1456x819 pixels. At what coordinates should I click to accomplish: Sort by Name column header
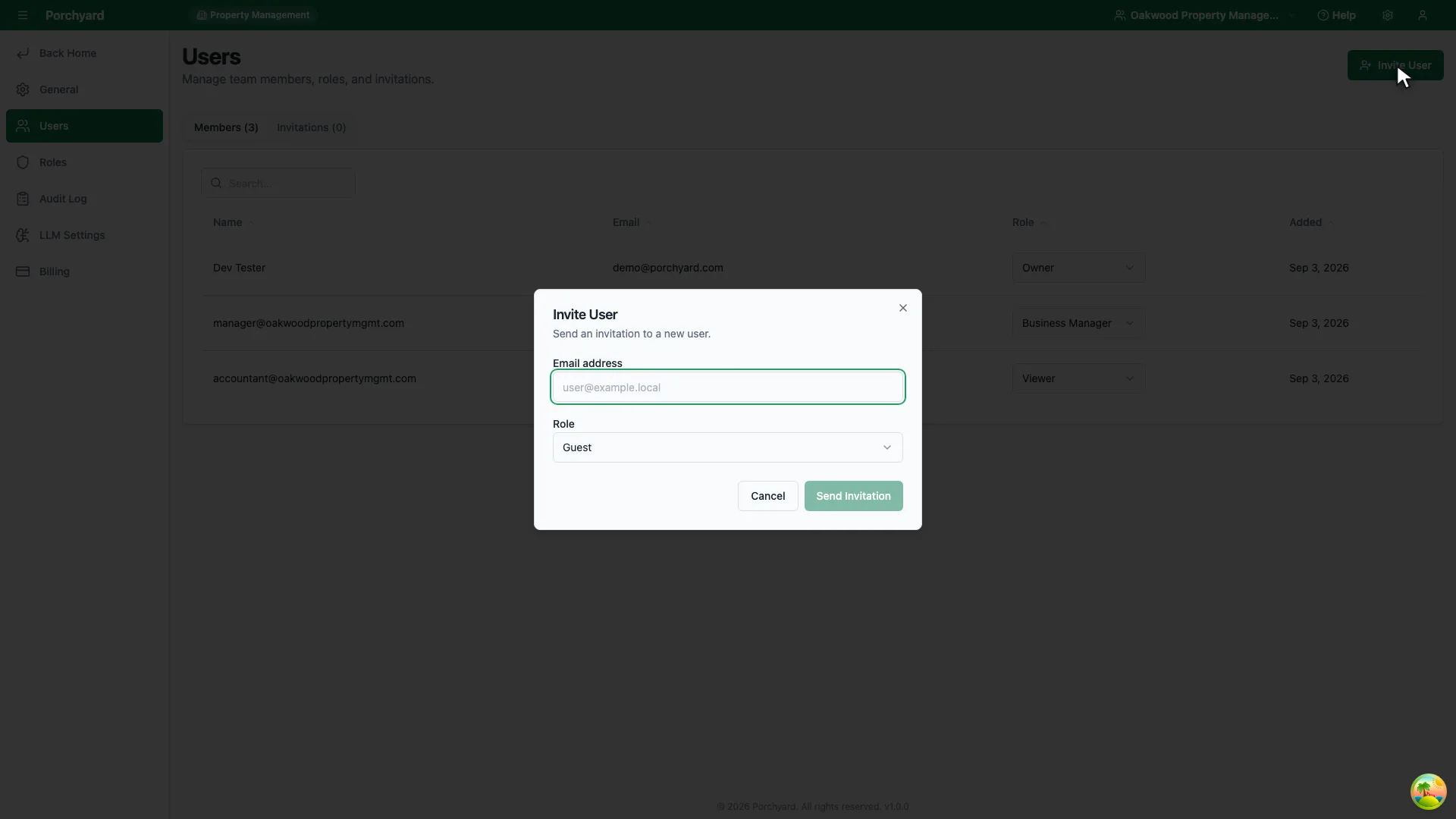pyautogui.click(x=234, y=222)
